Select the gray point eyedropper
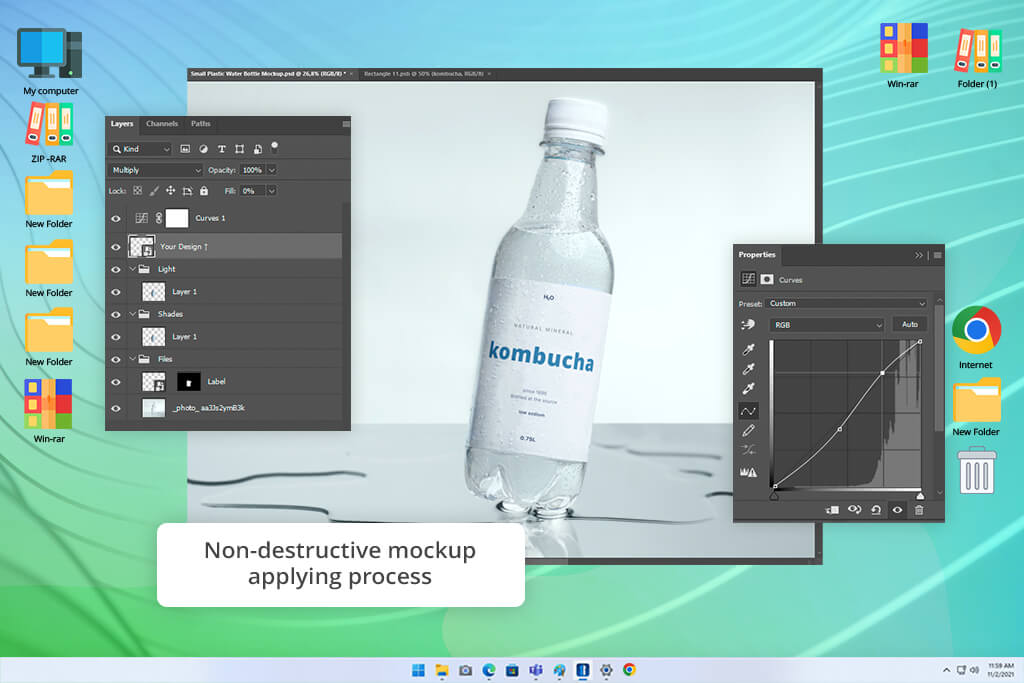This screenshot has width=1024, height=683. tap(748, 369)
